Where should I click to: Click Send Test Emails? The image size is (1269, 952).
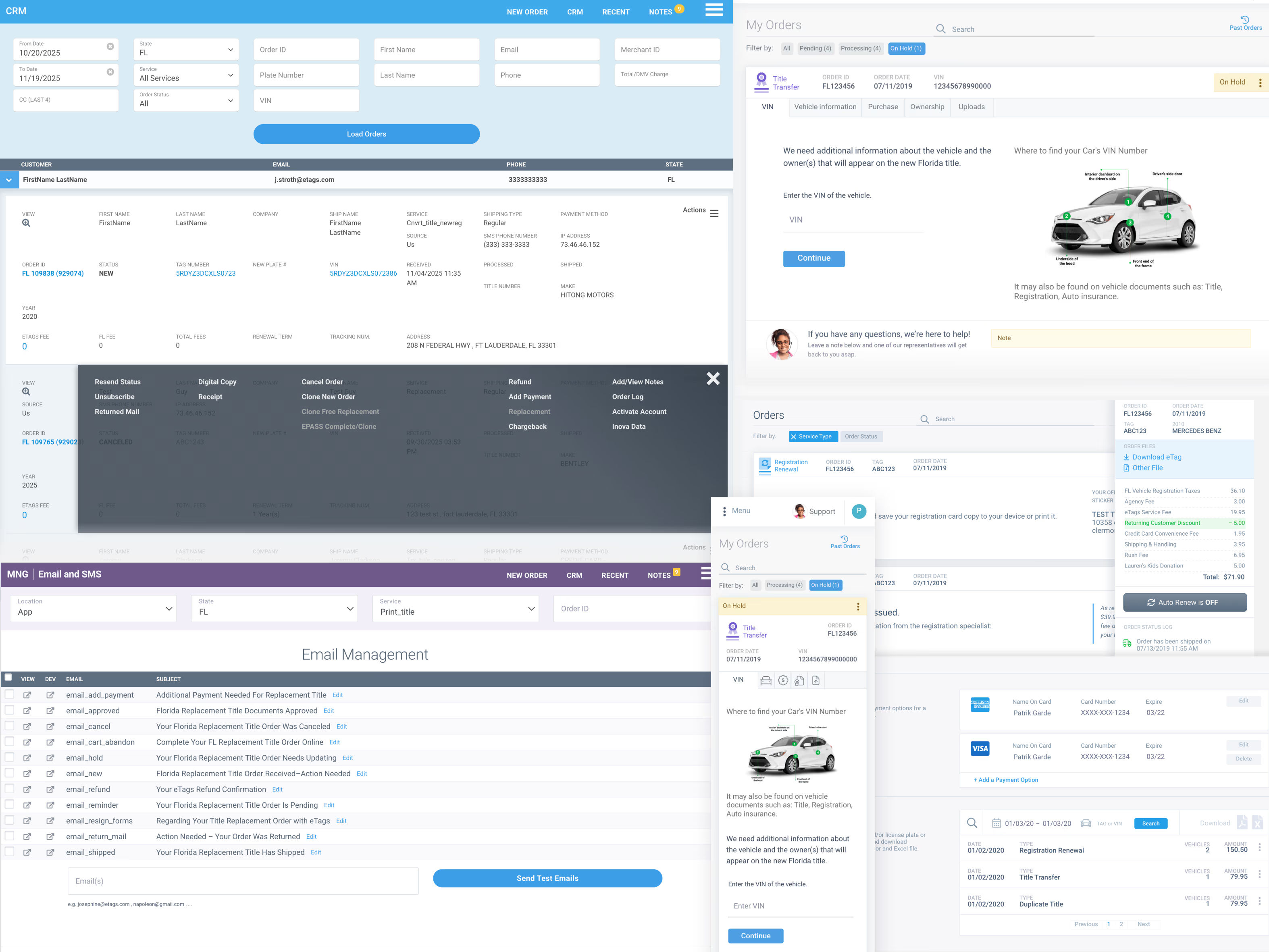coord(547,879)
